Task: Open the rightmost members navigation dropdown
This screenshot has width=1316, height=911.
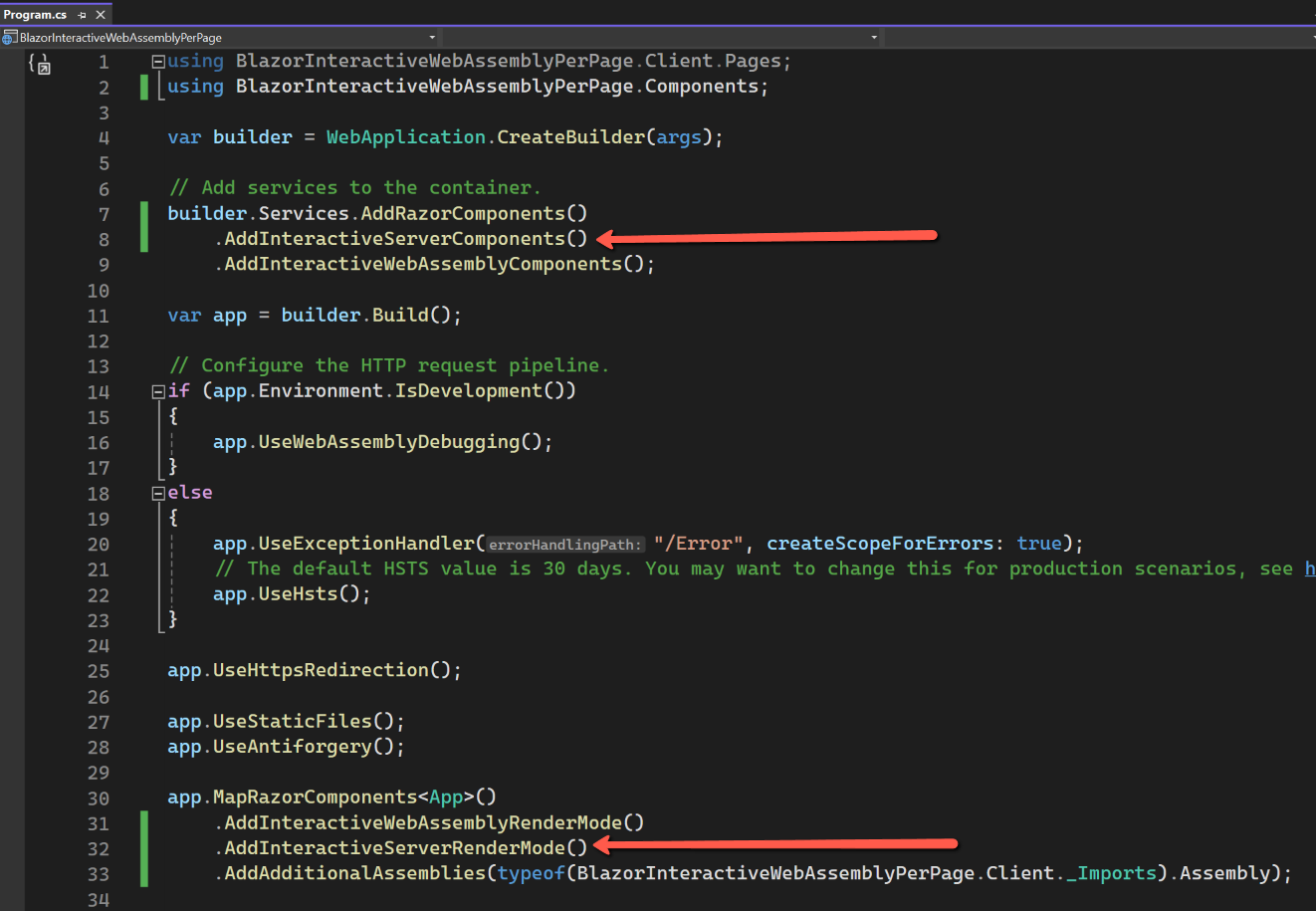Action: point(1311,38)
